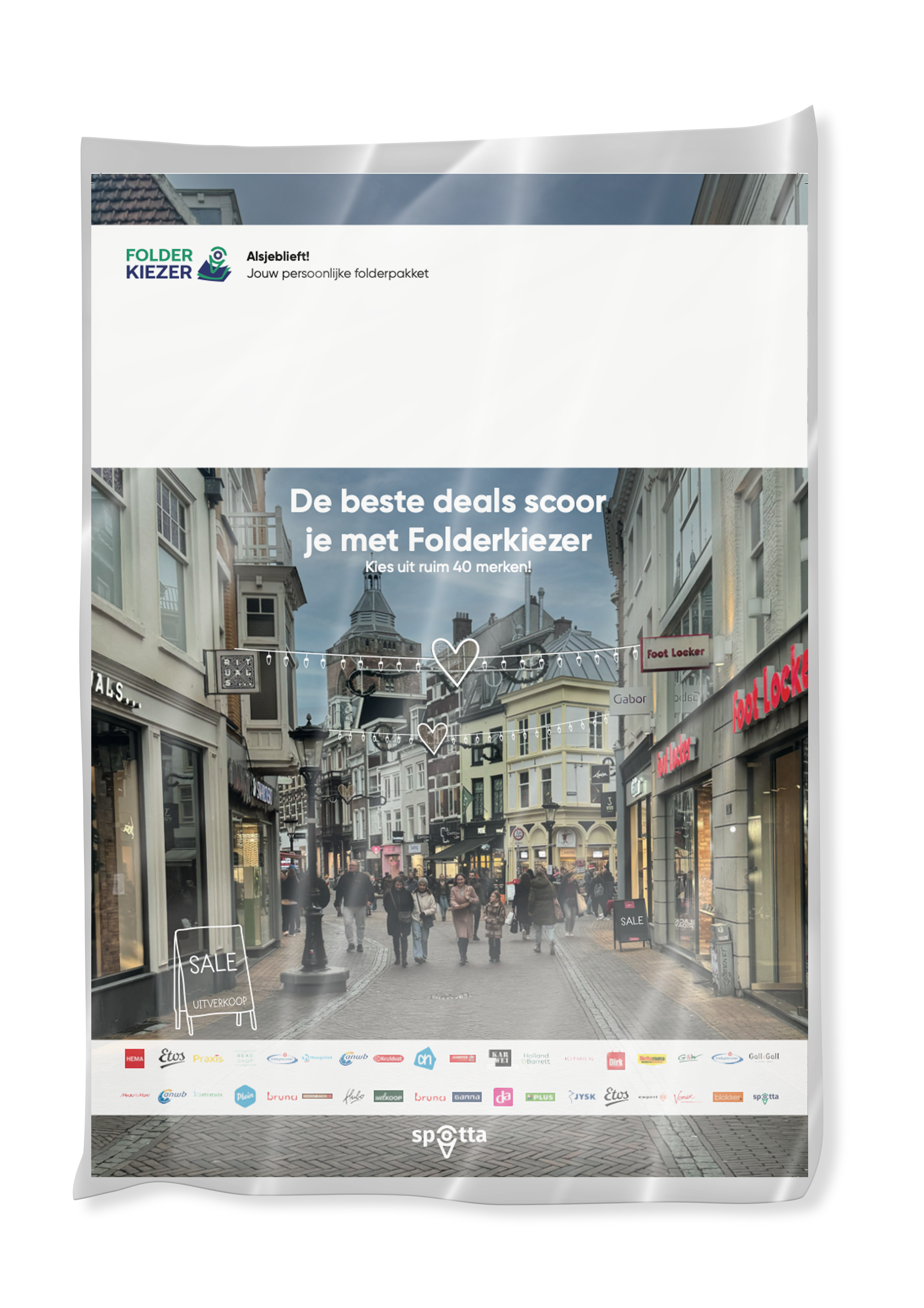924x1308 pixels.
Task: Click the Gall & Gall logo
Action: (764, 1058)
